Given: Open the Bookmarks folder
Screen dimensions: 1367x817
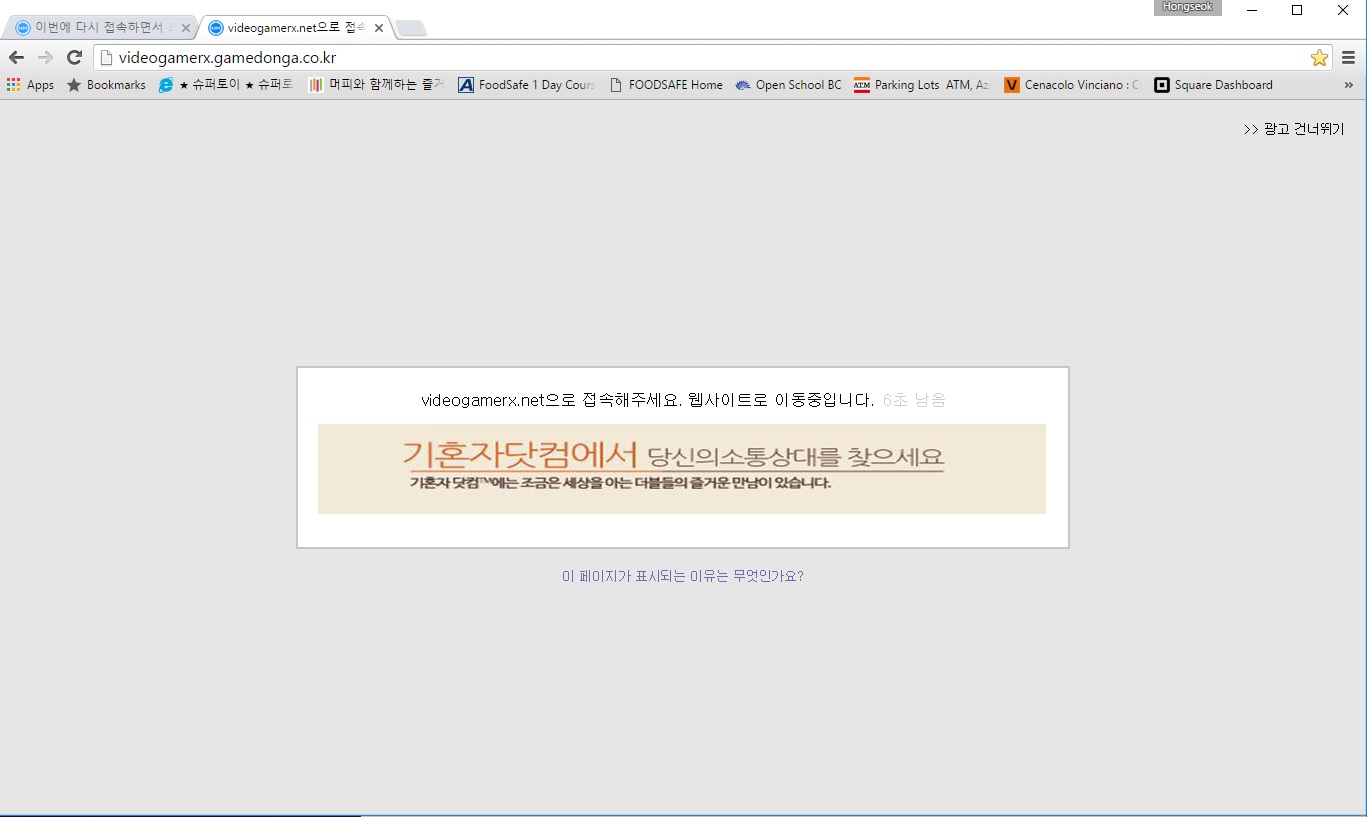Looking at the screenshot, I should pos(106,85).
